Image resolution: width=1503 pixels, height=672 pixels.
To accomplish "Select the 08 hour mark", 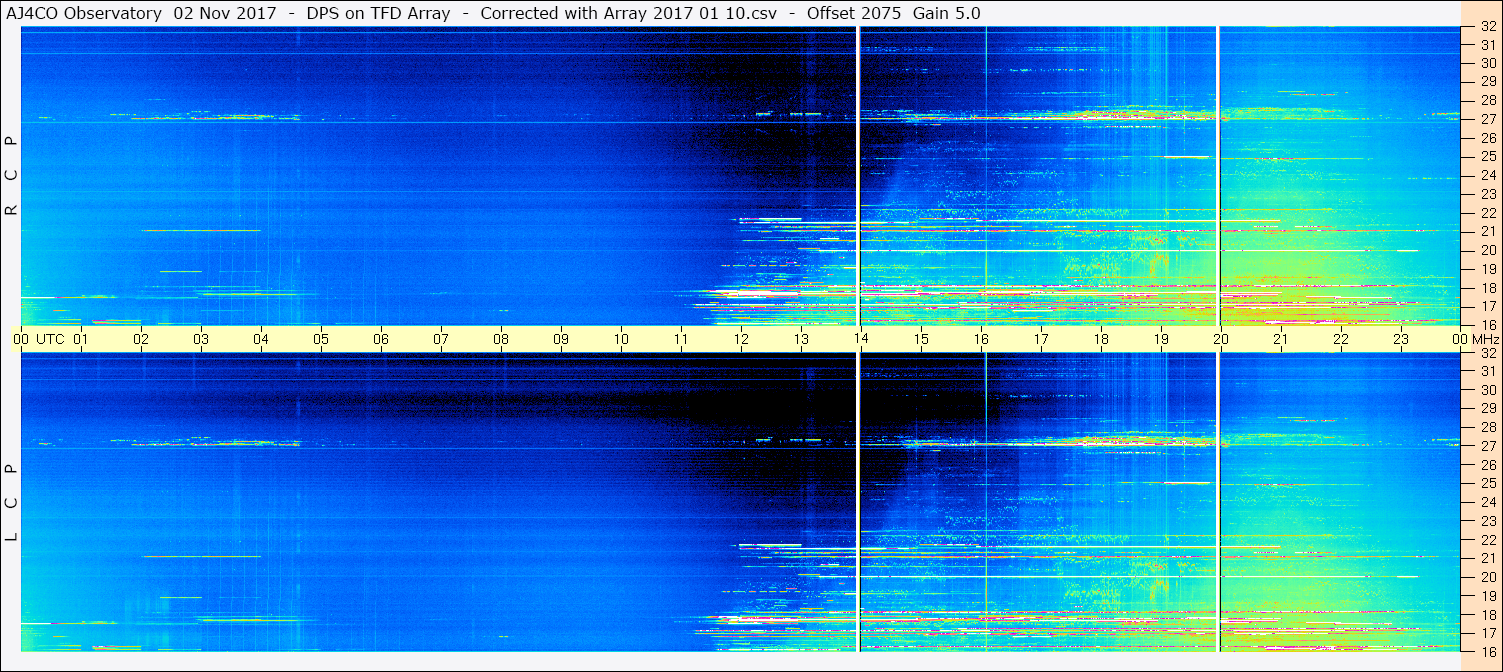I will pos(501,339).
